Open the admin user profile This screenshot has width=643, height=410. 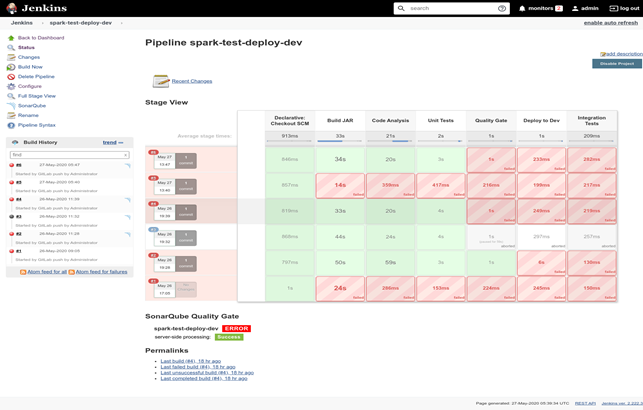click(x=585, y=8)
